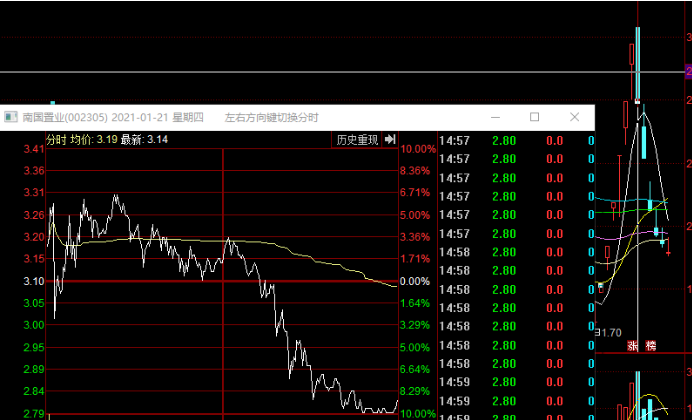Click the 历史重现 replay button
Screen dimensions: 692x420
[x=357, y=140]
